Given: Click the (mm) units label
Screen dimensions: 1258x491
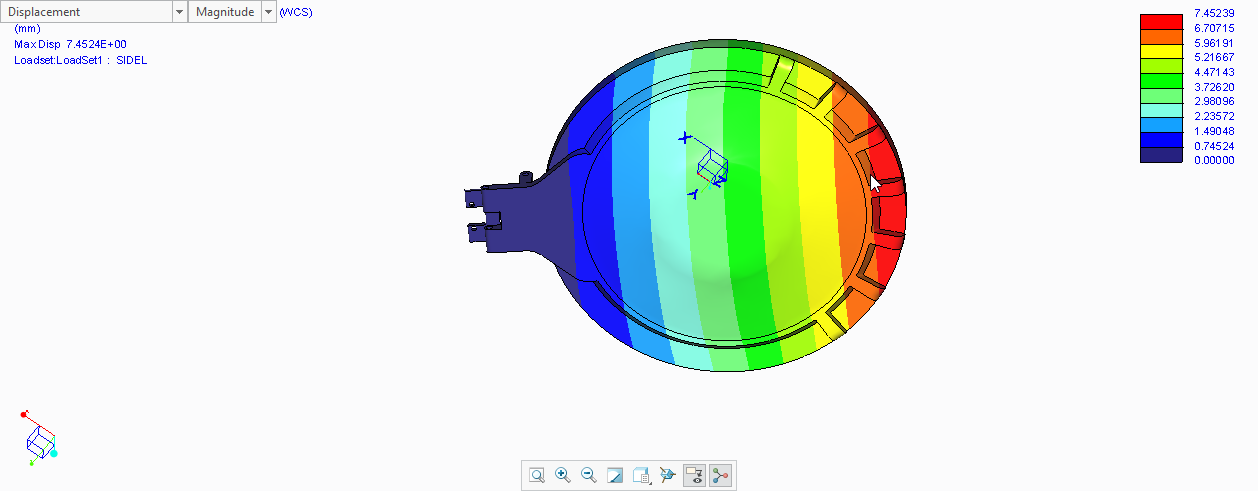Looking at the screenshot, I should pos(27,29).
